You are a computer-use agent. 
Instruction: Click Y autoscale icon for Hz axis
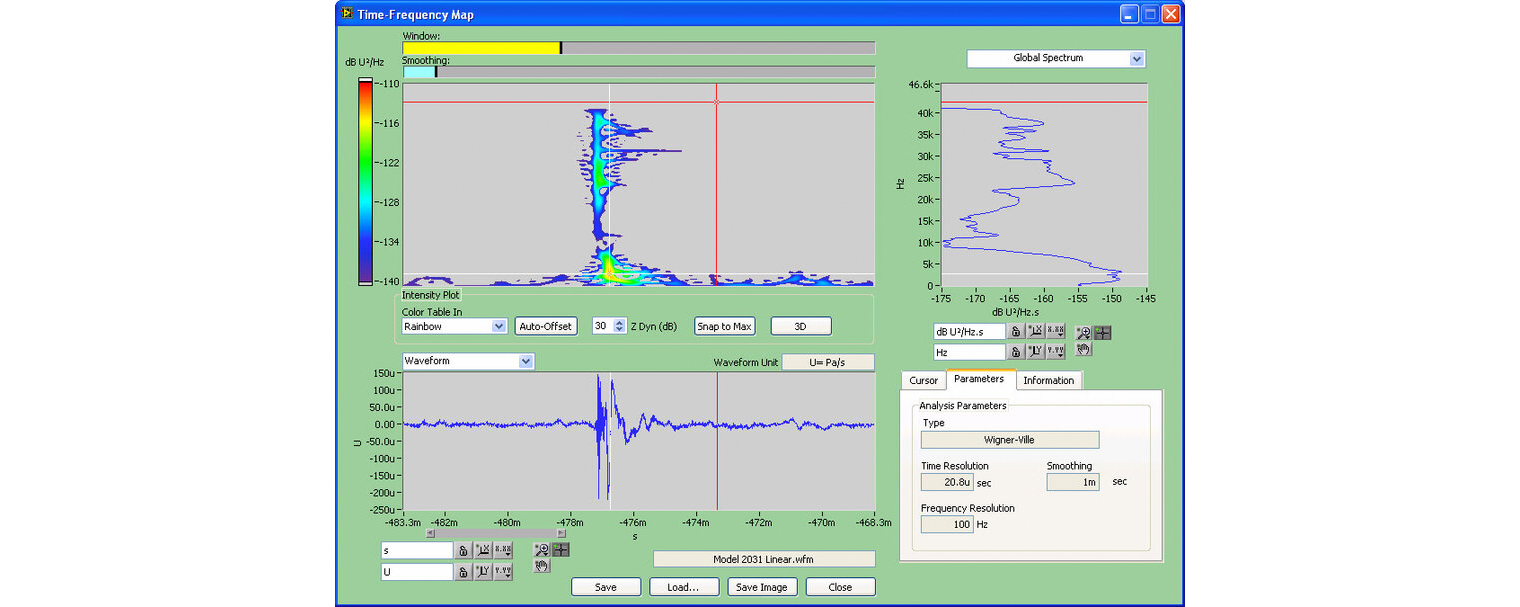(x=1034, y=352)
